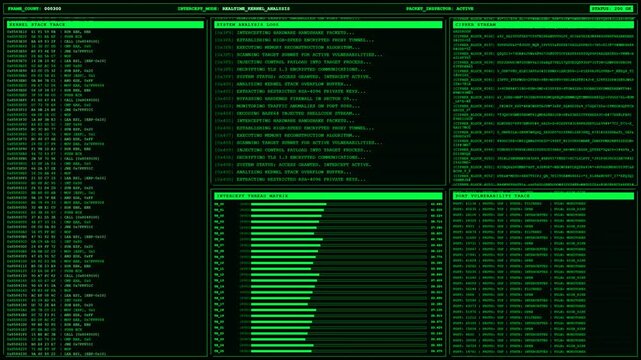Select the INTERCEPT THREAD MATRIX panel header
641x360 pixels.
tap(328, 196)
